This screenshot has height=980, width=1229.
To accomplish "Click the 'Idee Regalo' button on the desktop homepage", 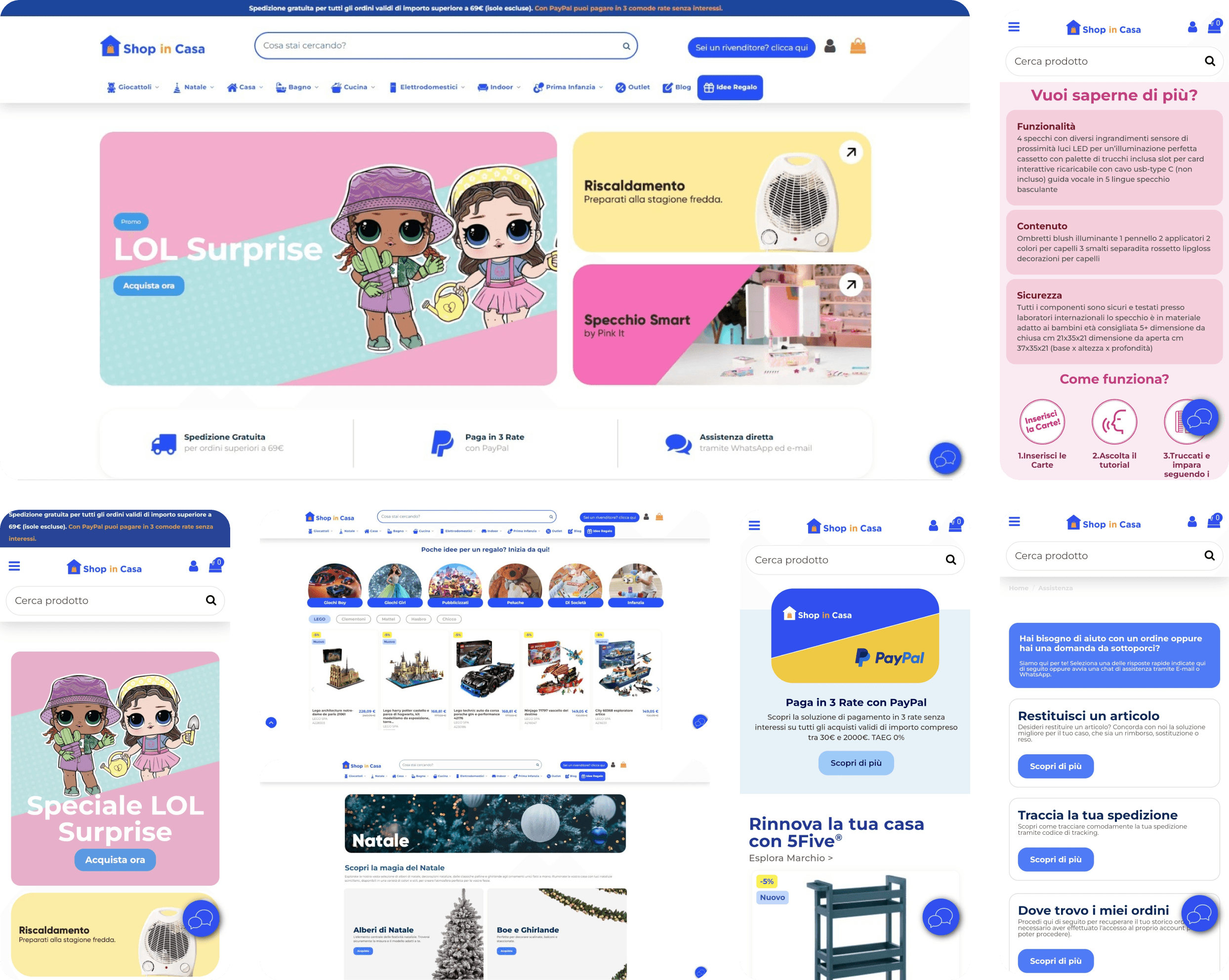I will point(730,87).
